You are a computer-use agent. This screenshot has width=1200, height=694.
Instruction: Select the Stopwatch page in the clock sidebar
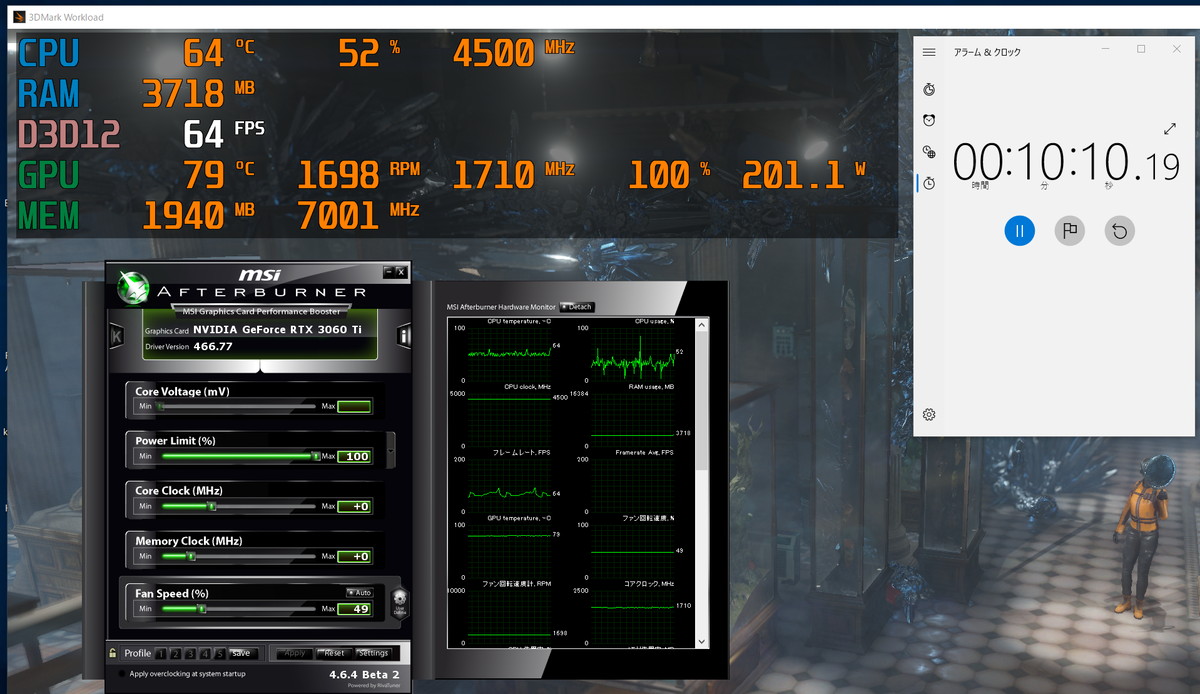(929, 183)
